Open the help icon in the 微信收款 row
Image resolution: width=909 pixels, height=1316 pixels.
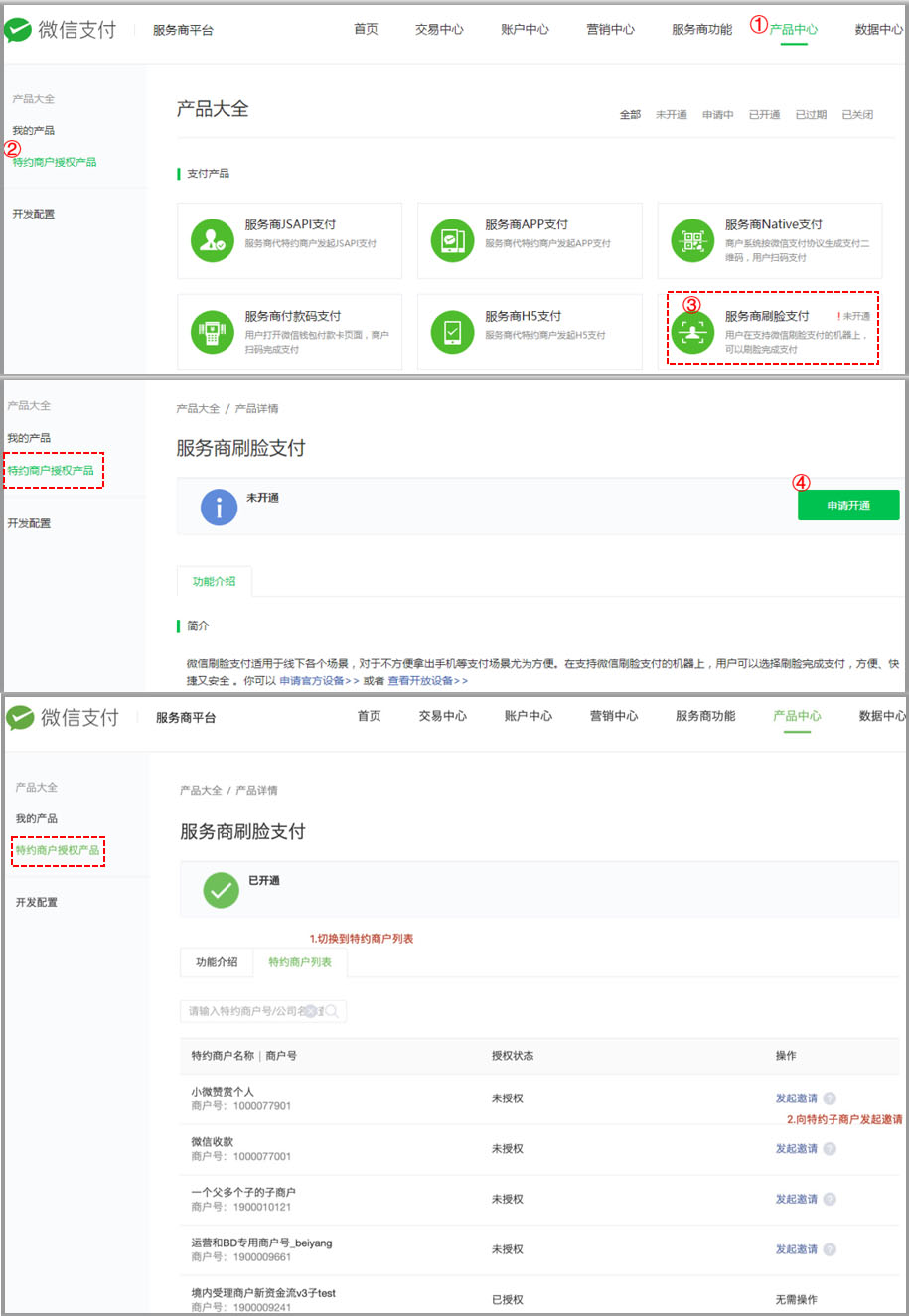coord(830,1149)
